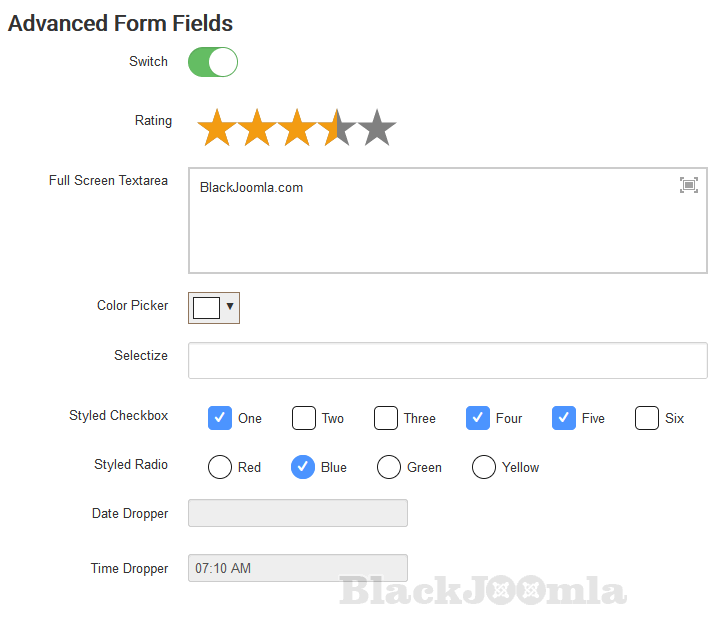This screenshot has width=724, height=618.
Task: Turn off the green Switch toggle
Action: click(213, 62)
